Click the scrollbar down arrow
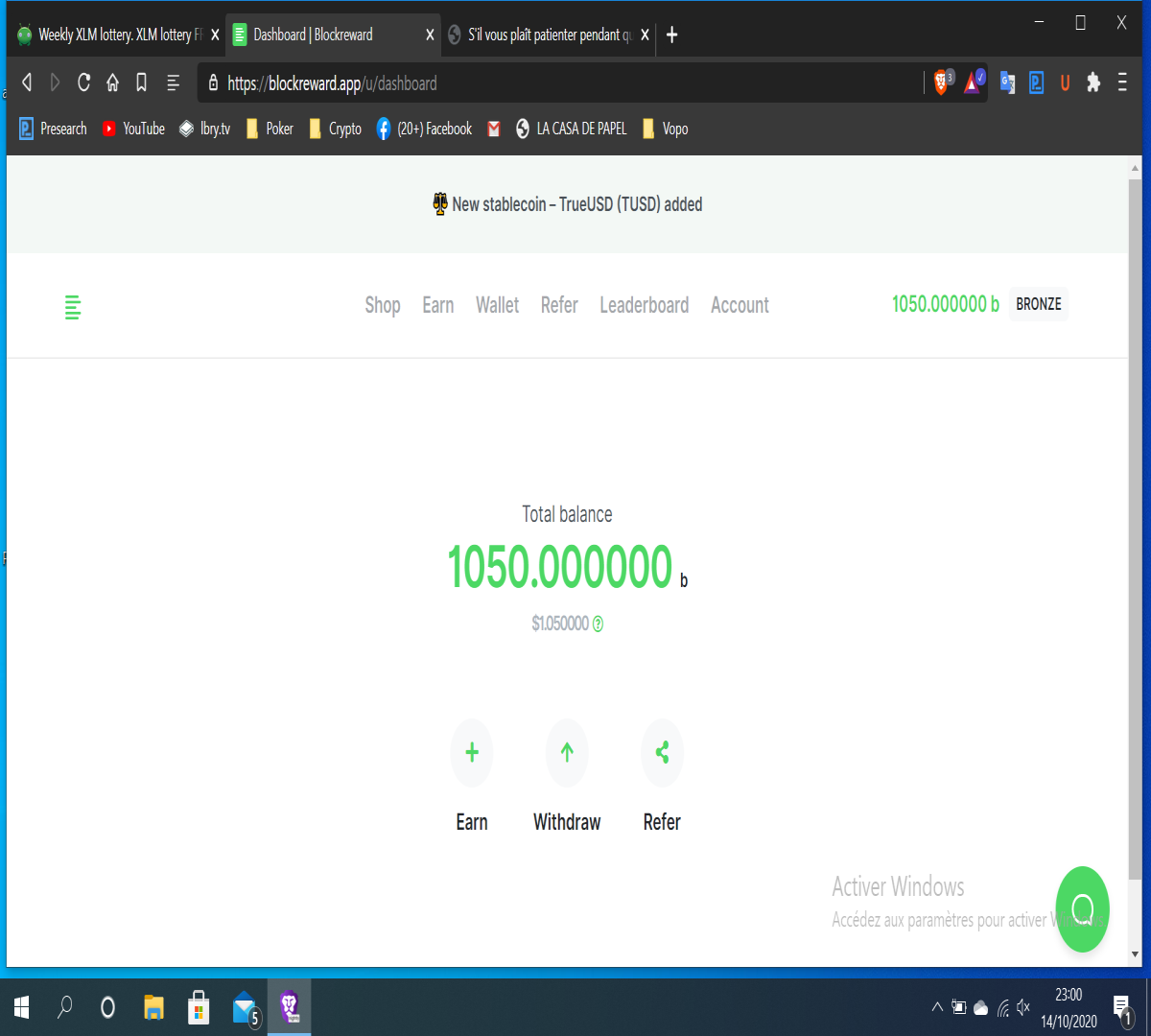The height and width of the screenshot is (1036, 1151). (1136, 954)
